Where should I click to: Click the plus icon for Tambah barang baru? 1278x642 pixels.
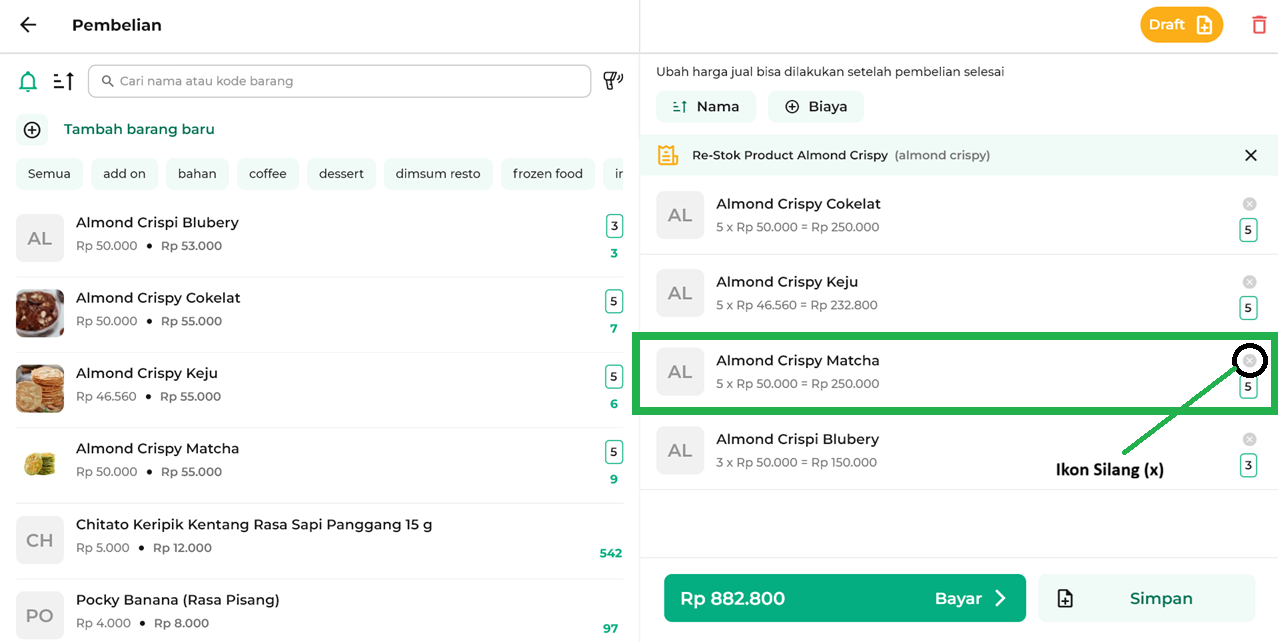tap(32, 129)
